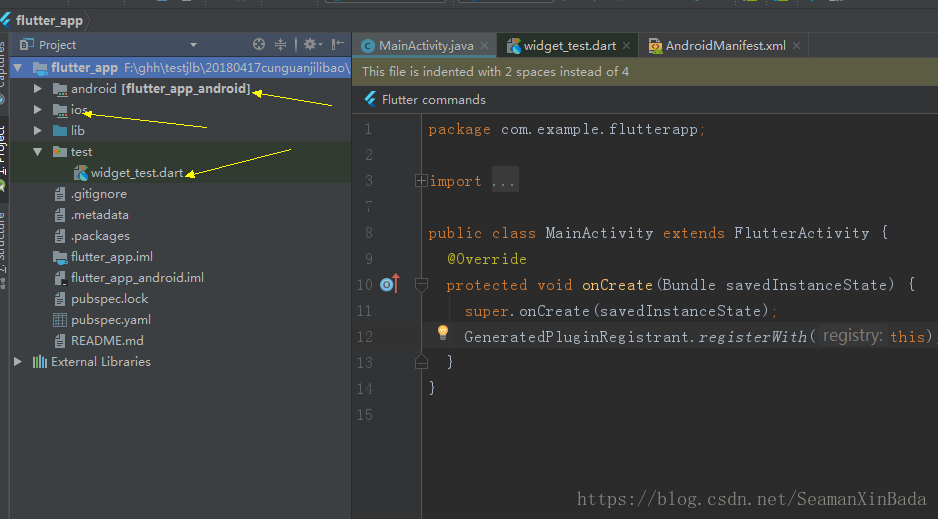938x519 pixels.
Task: Switch to AndroidManifest.xml tab
Action: tap(725, 45)
